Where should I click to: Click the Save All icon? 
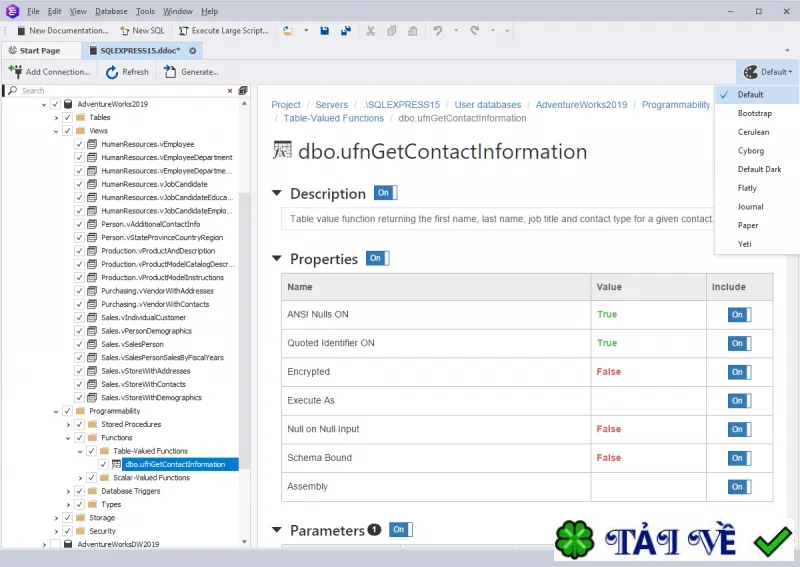(346, 31)
